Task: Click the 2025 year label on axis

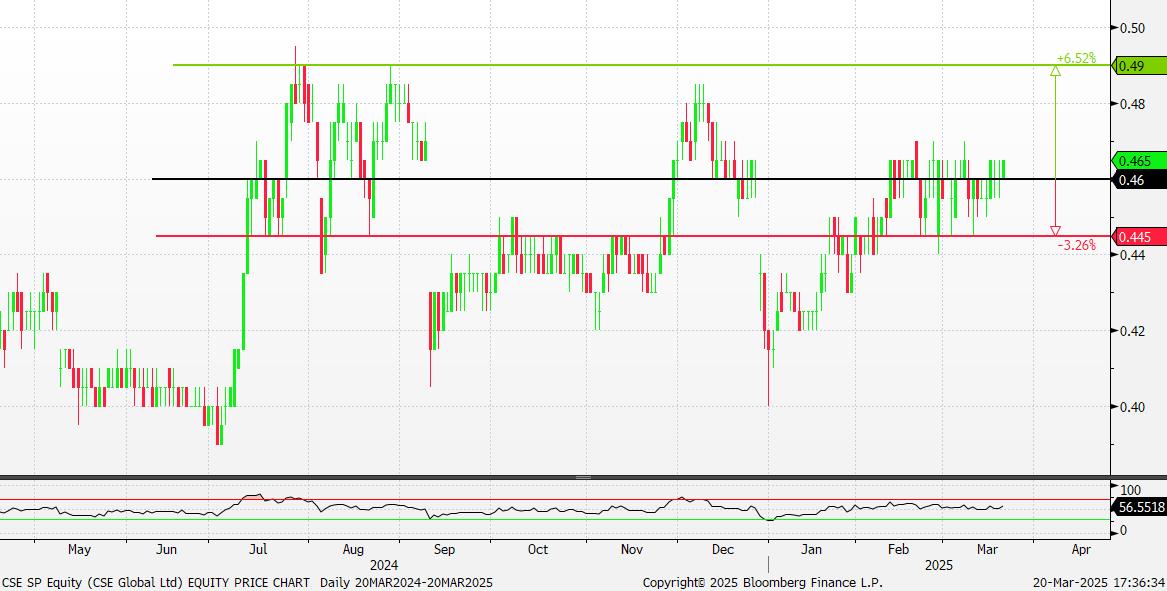Action: point(937,565)
